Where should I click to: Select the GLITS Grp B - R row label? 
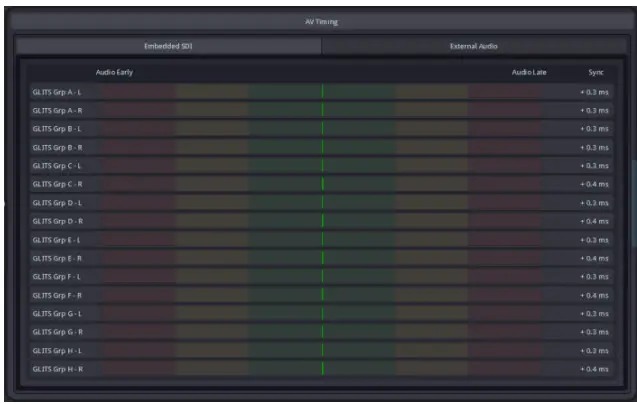[x=57, y=148]
